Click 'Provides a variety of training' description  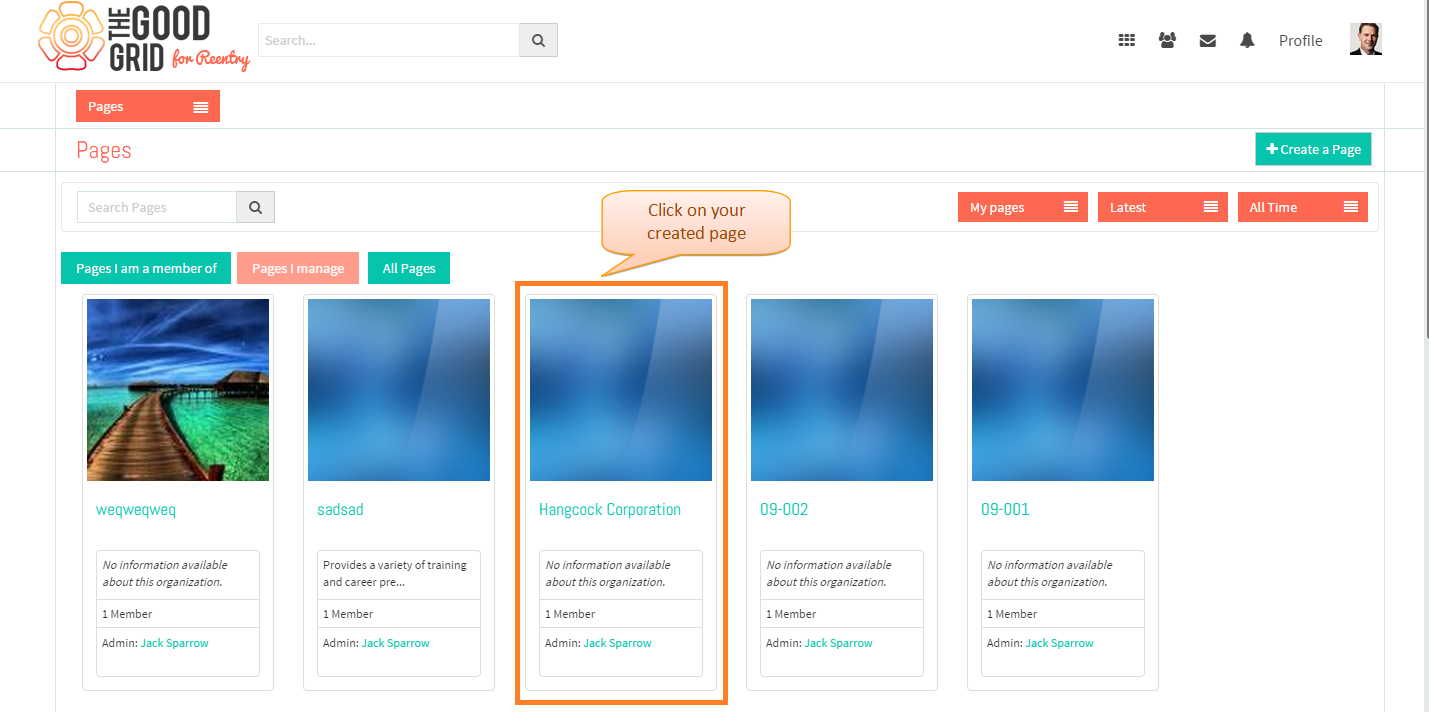click(x=395, y=573)
